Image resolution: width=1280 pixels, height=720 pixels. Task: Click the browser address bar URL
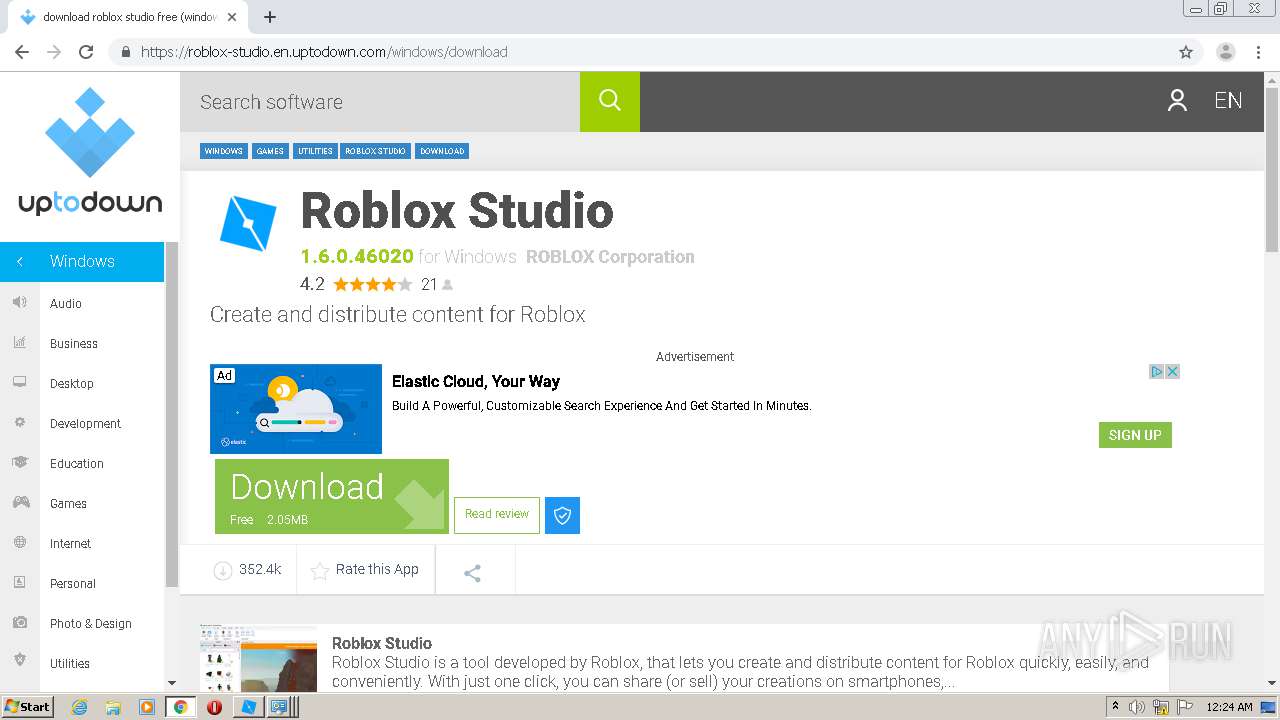324,52
